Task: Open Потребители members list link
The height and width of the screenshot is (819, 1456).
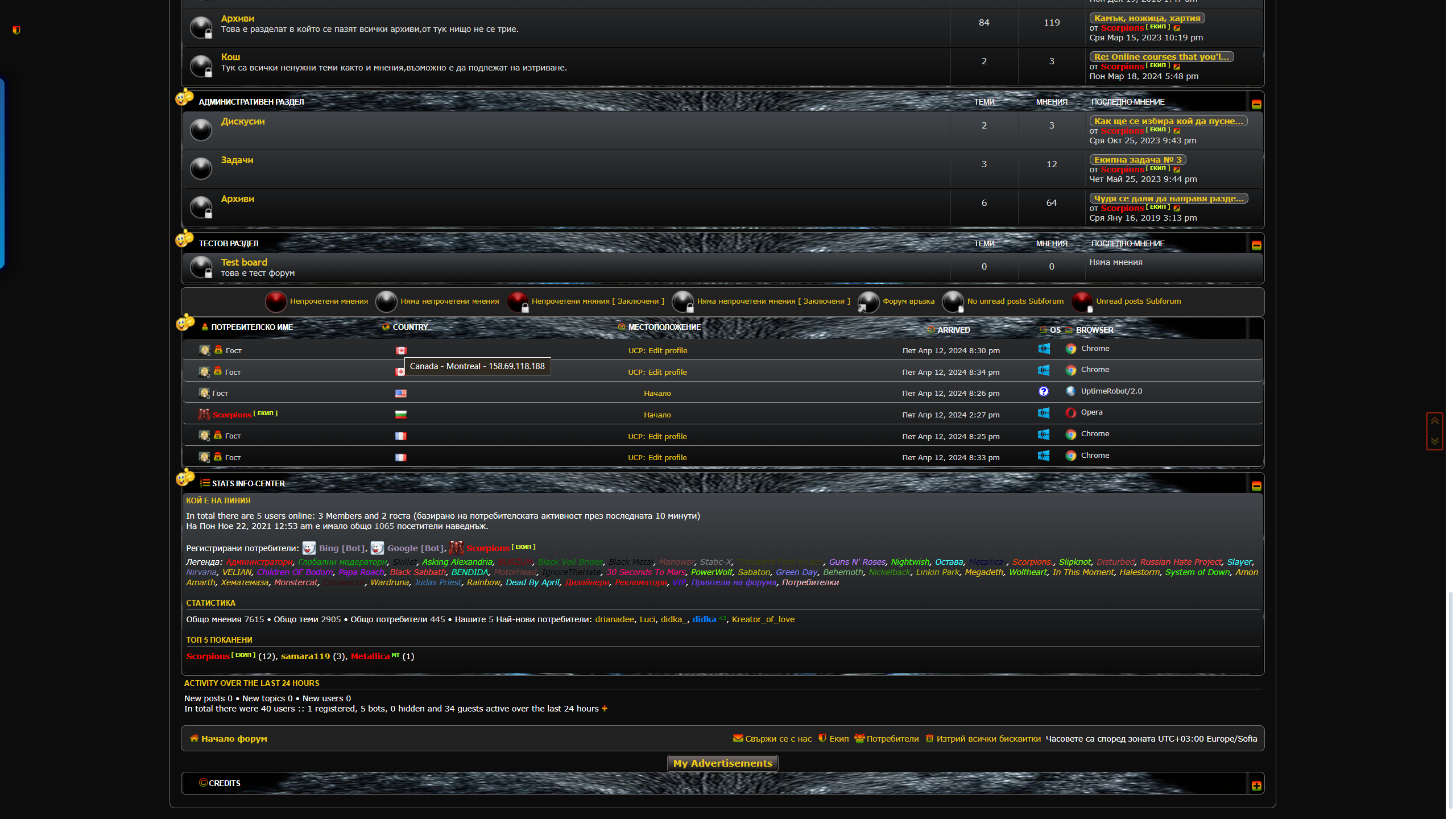Action: [x=892, y=739]
